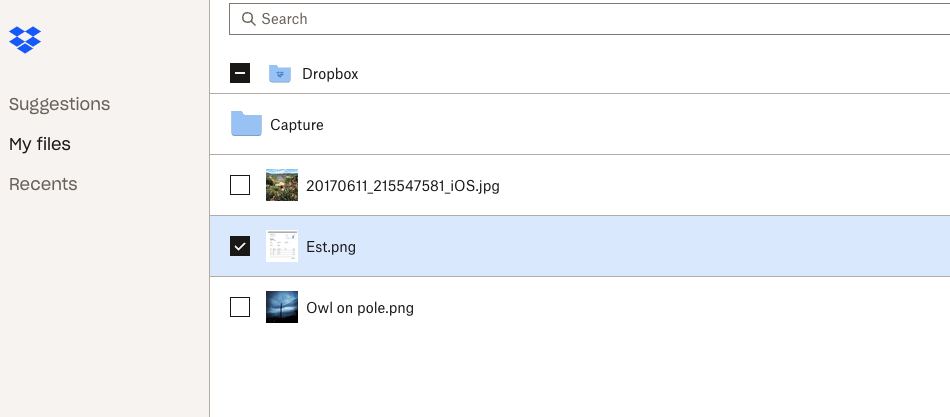Click the Owl on pole.png thumbnail
This screenshot has width=950, height=417.
(282, 307)
